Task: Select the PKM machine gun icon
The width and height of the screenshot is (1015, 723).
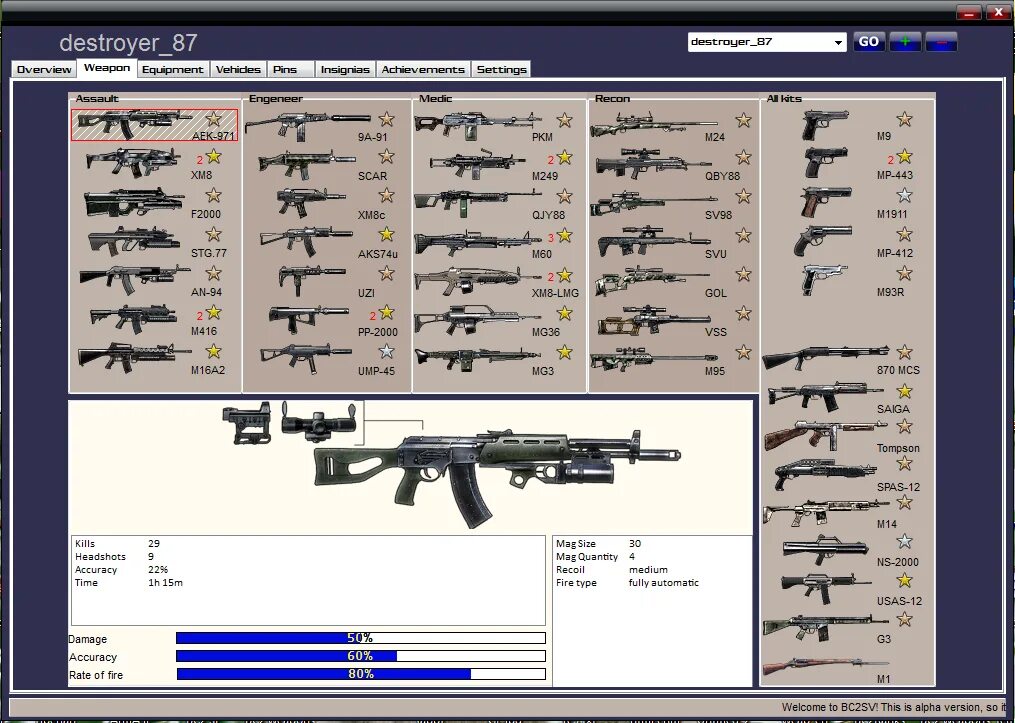Action: 478,125
